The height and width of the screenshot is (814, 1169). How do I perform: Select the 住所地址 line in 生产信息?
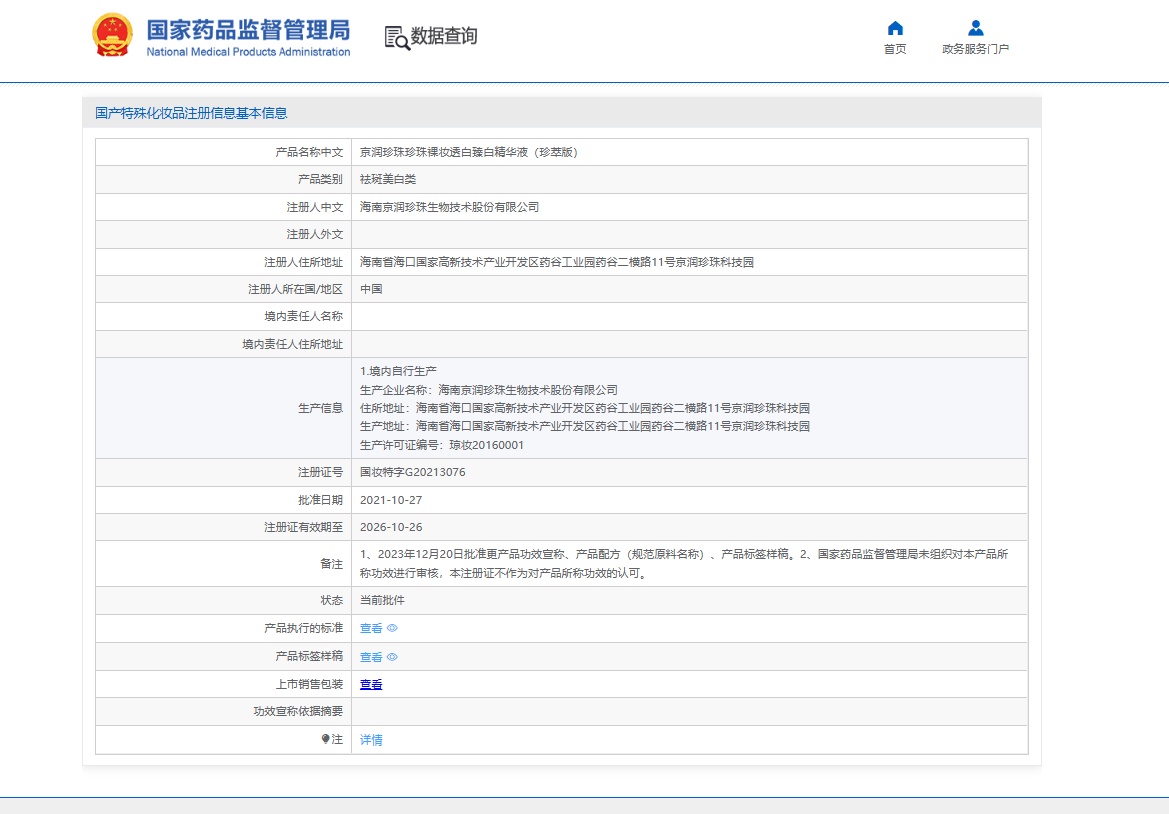(x=584, y=408)
